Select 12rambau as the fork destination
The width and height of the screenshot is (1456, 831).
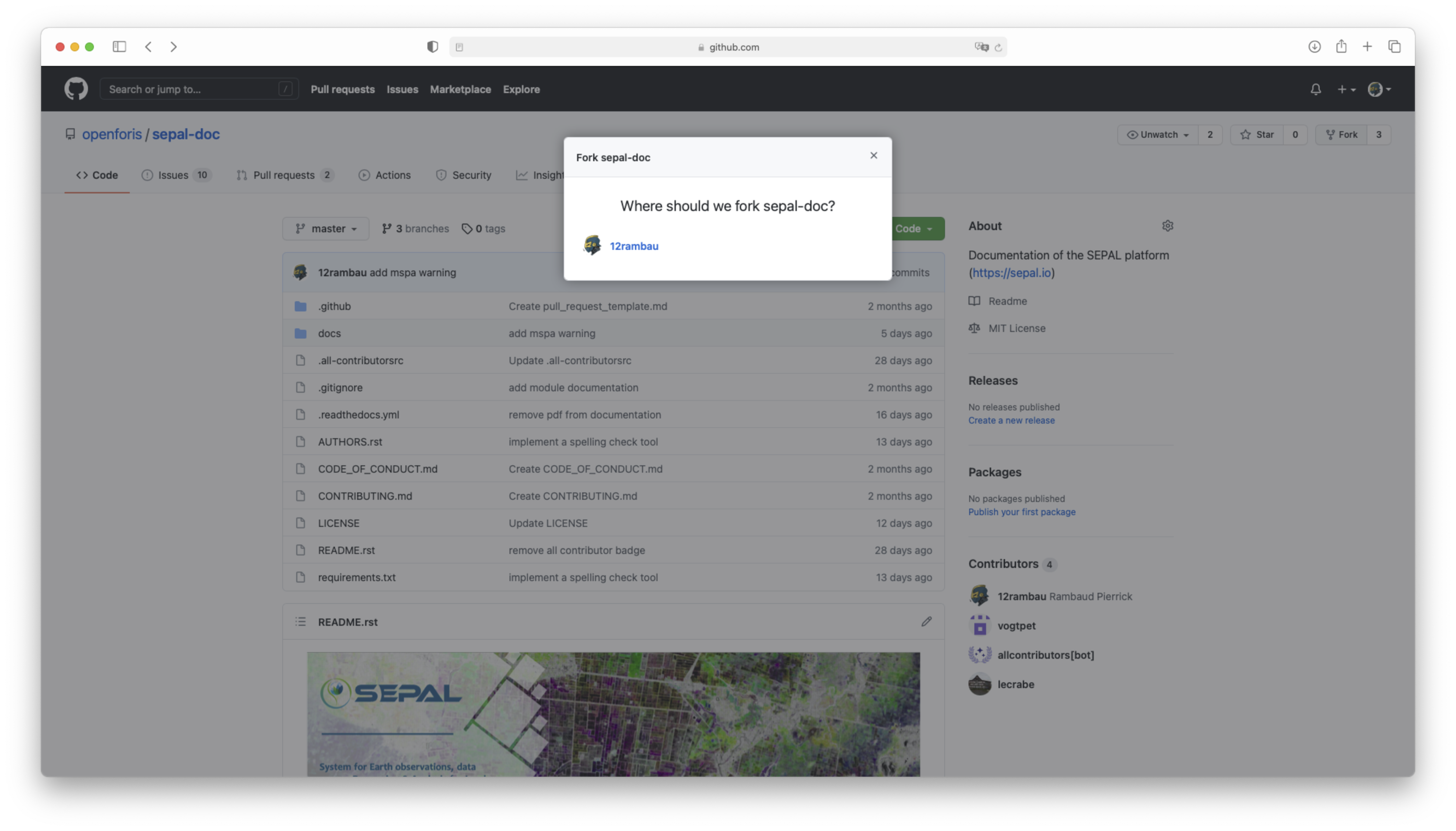[633, 246]
